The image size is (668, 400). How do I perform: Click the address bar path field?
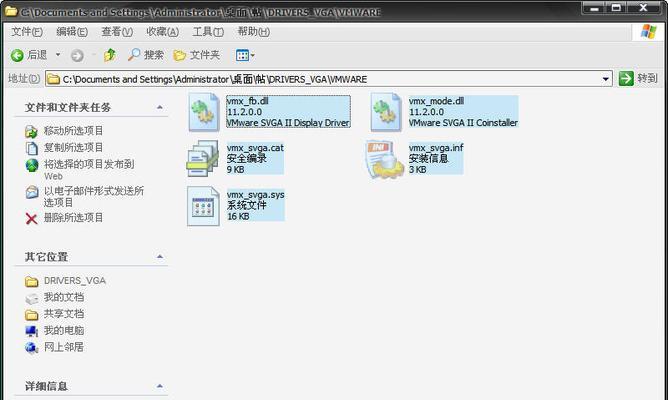click(x=328, y=79)
